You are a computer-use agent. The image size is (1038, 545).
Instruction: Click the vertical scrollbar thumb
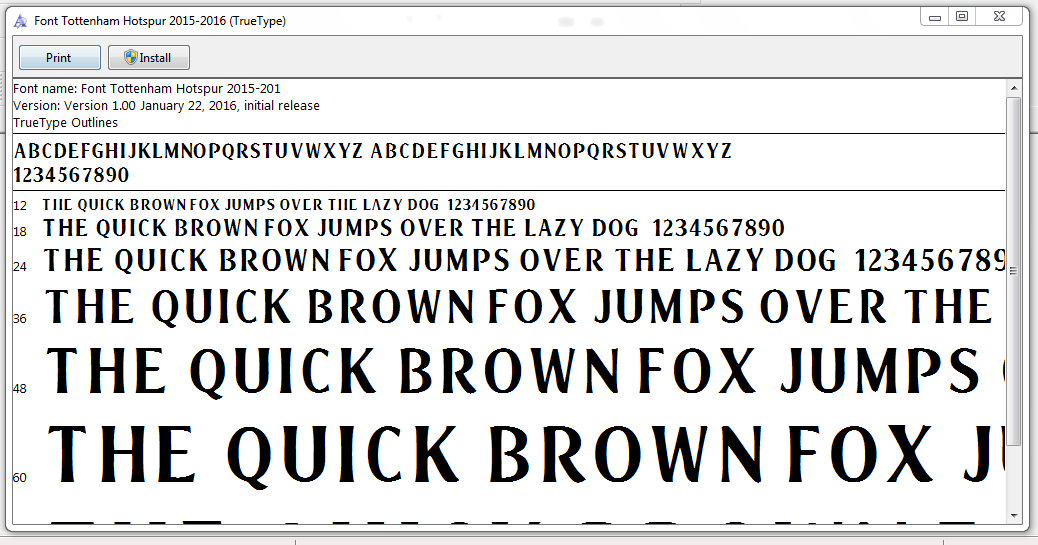tap(1014, 271)
